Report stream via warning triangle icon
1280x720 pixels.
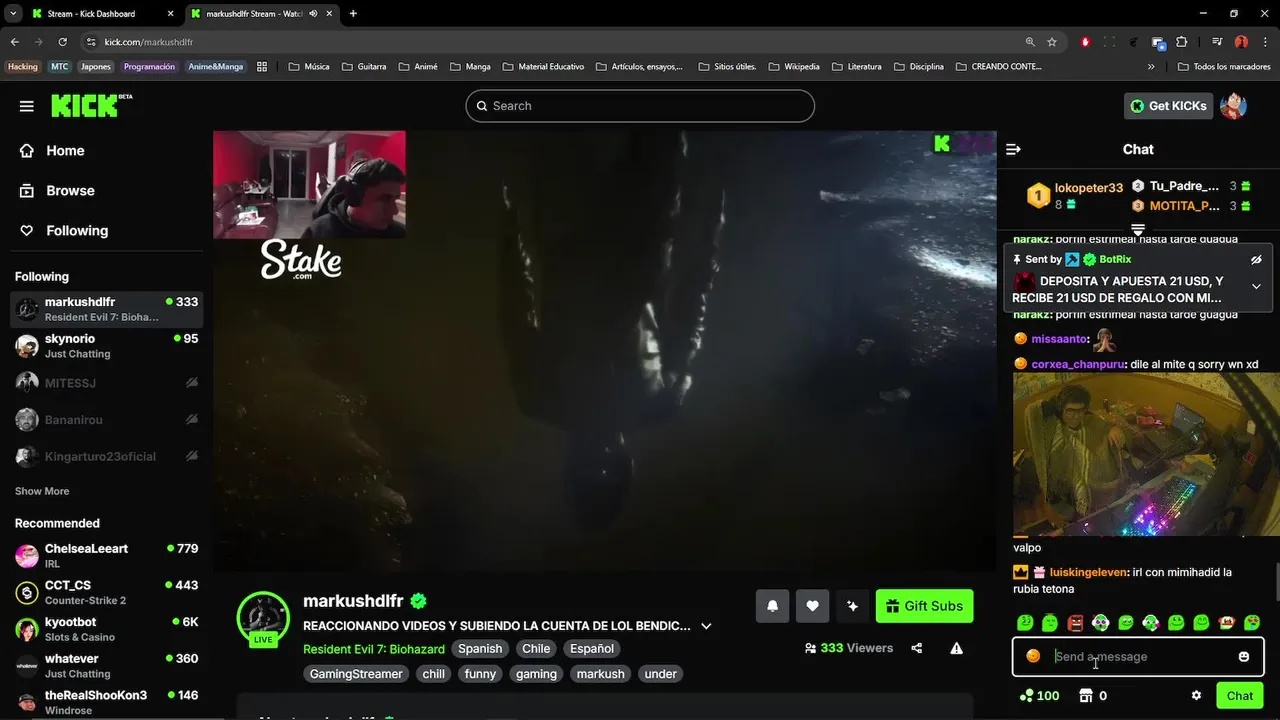pos(957,648)
